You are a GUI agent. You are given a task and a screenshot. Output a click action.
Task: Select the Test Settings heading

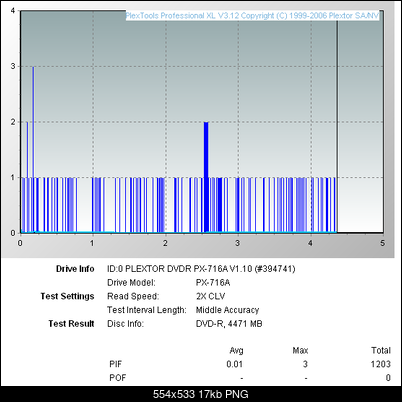[67, 296]
